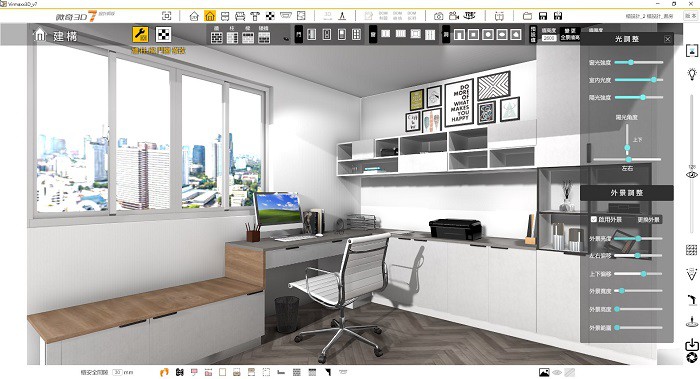700x379 pixels.
Task: Open the floor plan house icon
Action: [194, 17]
